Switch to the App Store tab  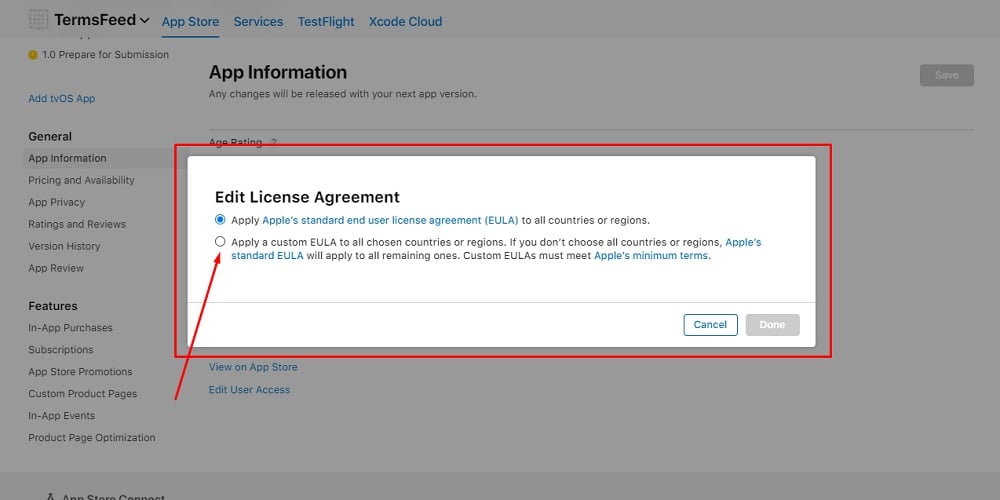coord(190,22)
